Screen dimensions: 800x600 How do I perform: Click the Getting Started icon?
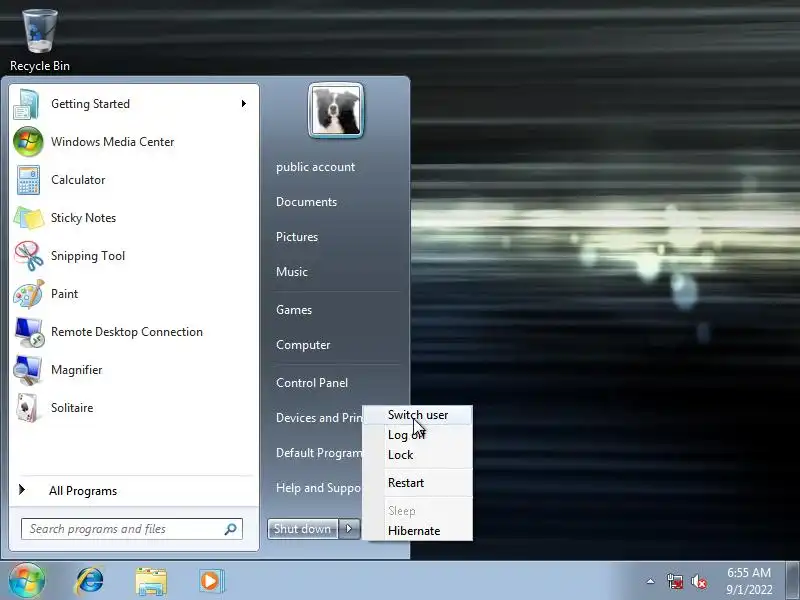click(28, 104)
